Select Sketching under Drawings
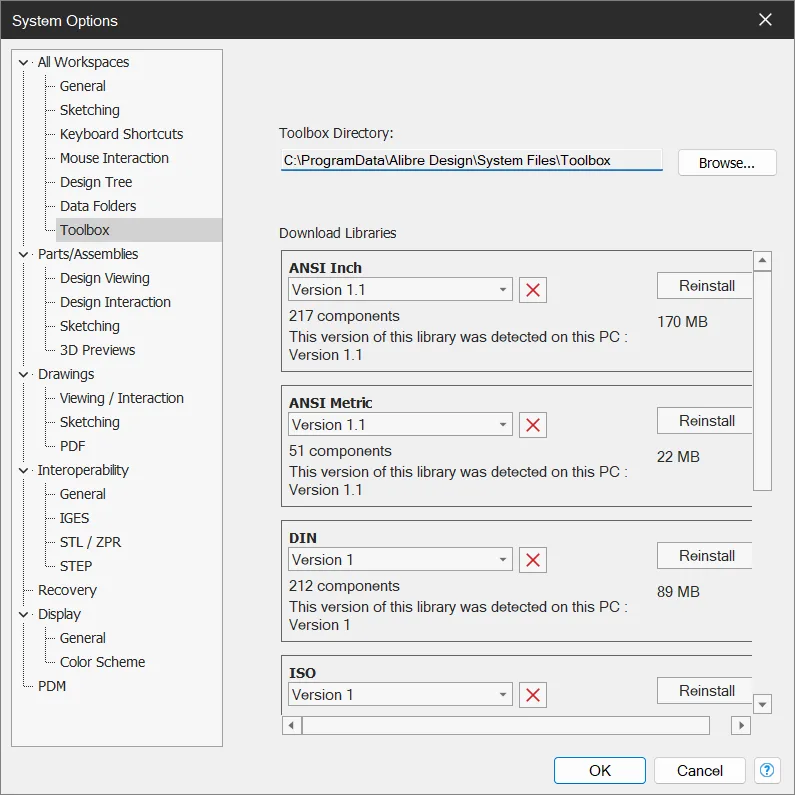 [x=90, y=422]
